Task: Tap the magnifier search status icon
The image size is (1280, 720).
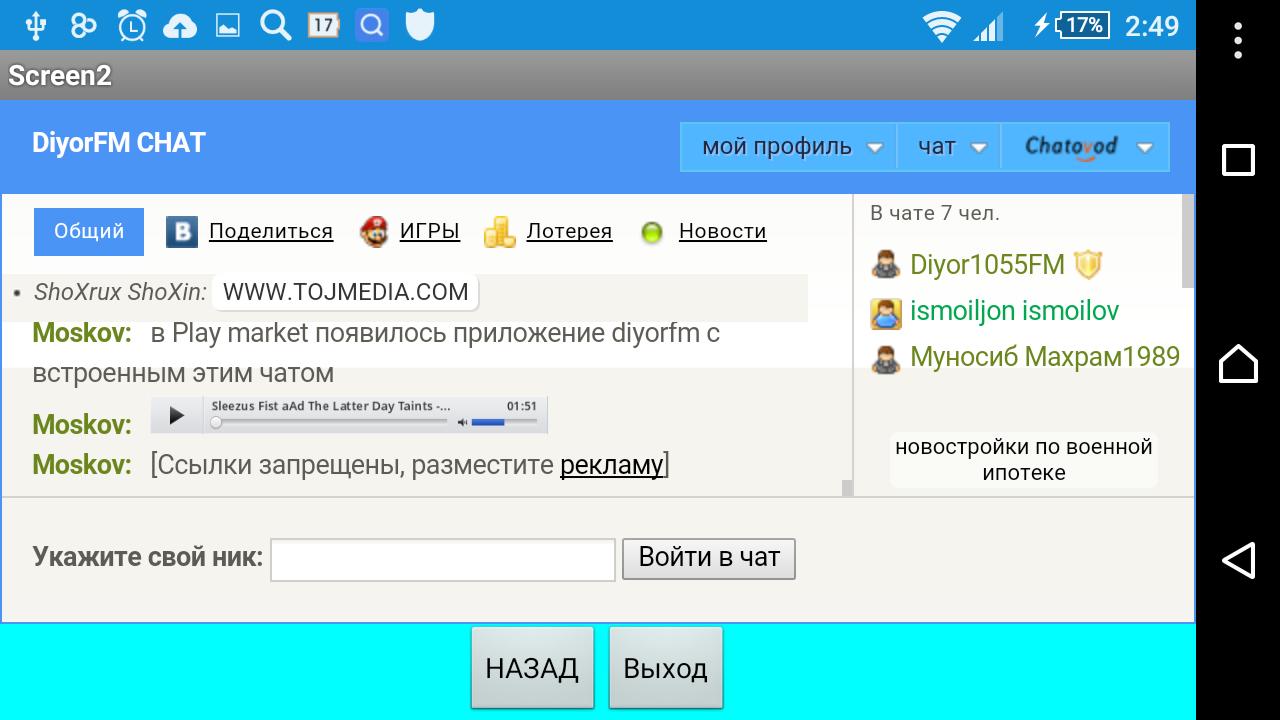Action: [275, 25]
